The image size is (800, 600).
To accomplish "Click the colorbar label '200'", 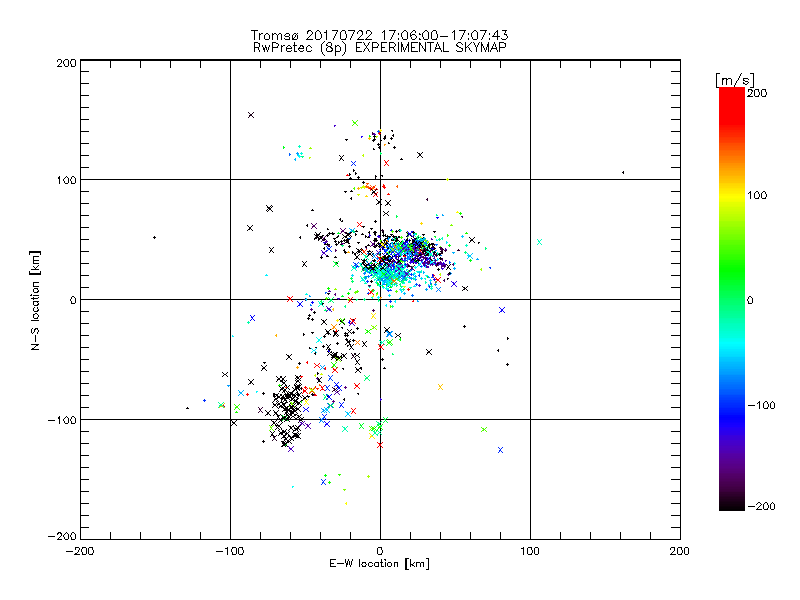I will [757, 93].
